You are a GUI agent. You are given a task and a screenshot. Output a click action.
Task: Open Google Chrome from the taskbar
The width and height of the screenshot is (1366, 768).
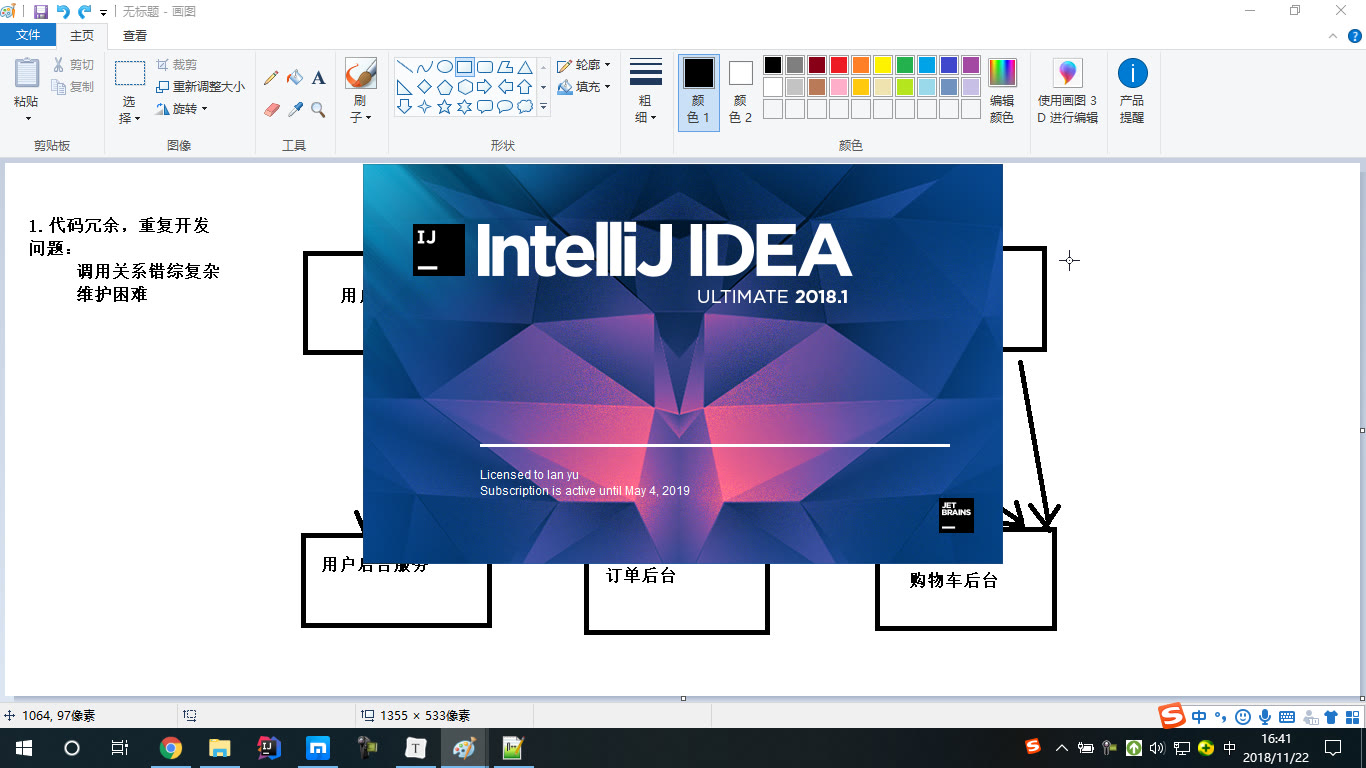(x=171, y=748)
